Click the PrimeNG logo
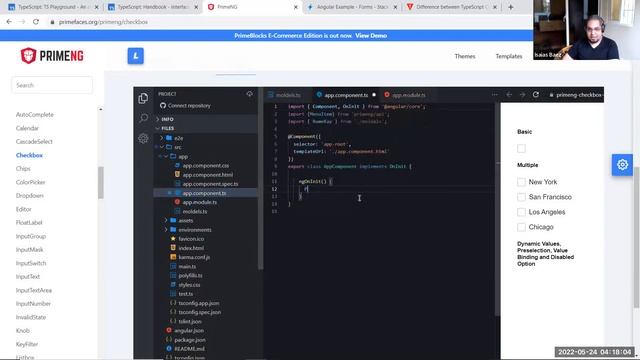This screenshot has width=640, height=360. coord(52,56)
